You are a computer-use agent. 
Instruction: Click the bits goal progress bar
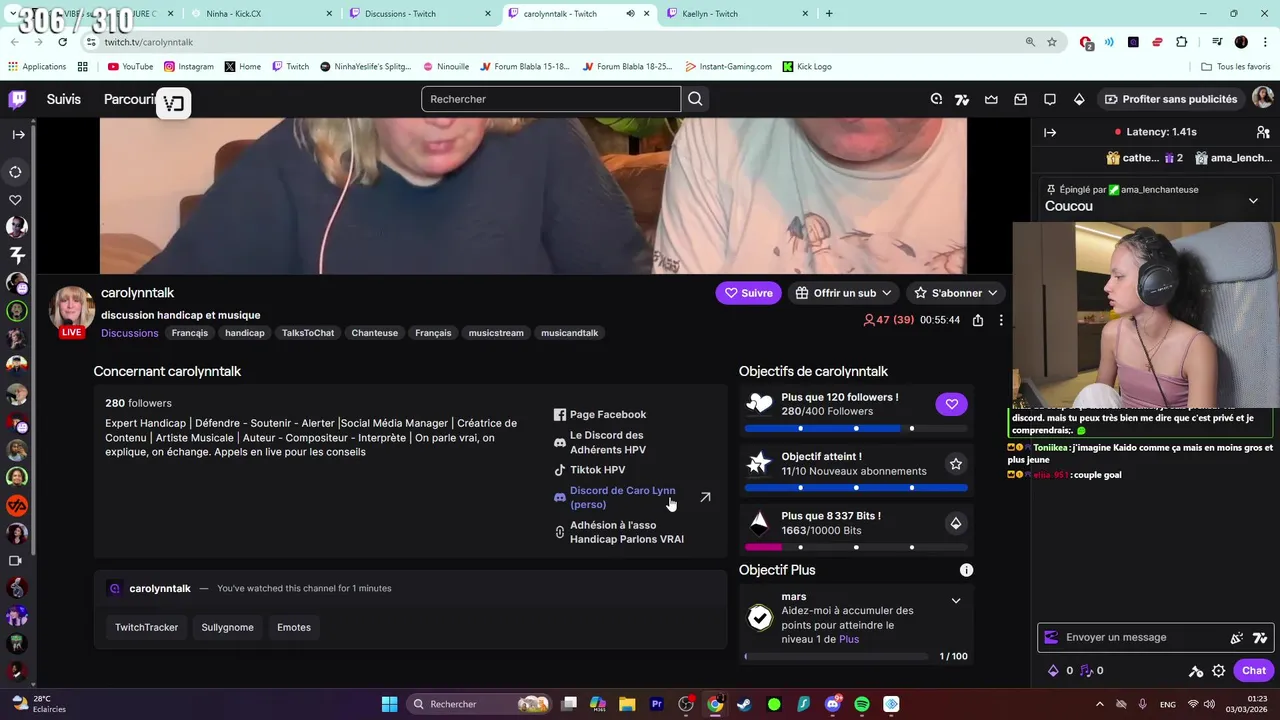855,547
